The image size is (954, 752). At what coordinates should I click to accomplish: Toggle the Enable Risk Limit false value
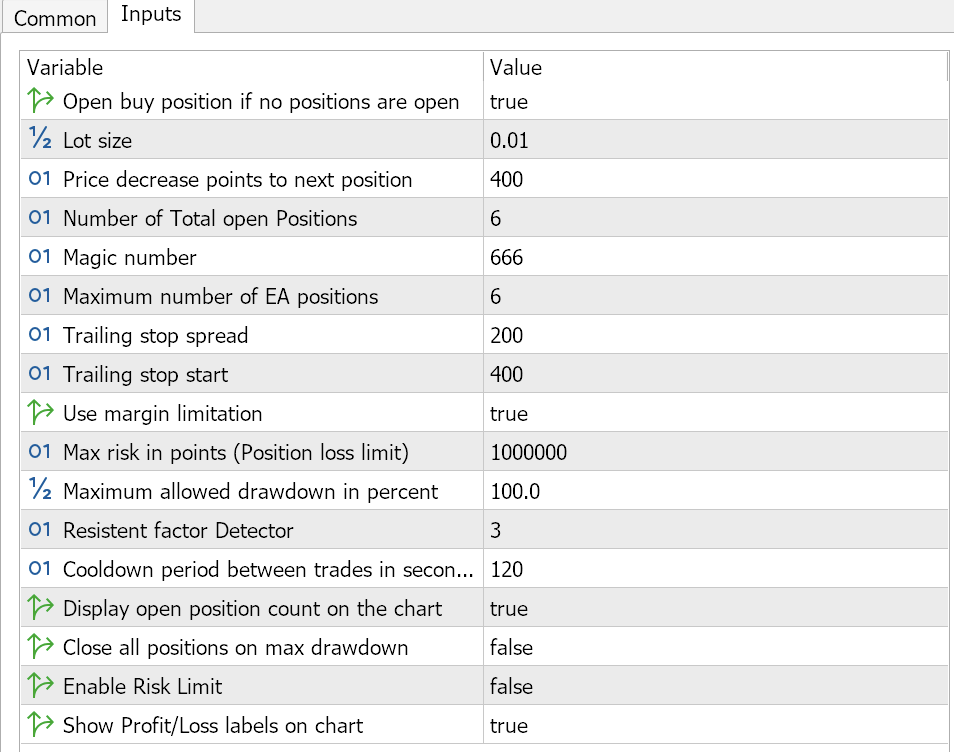pos(511,686)
